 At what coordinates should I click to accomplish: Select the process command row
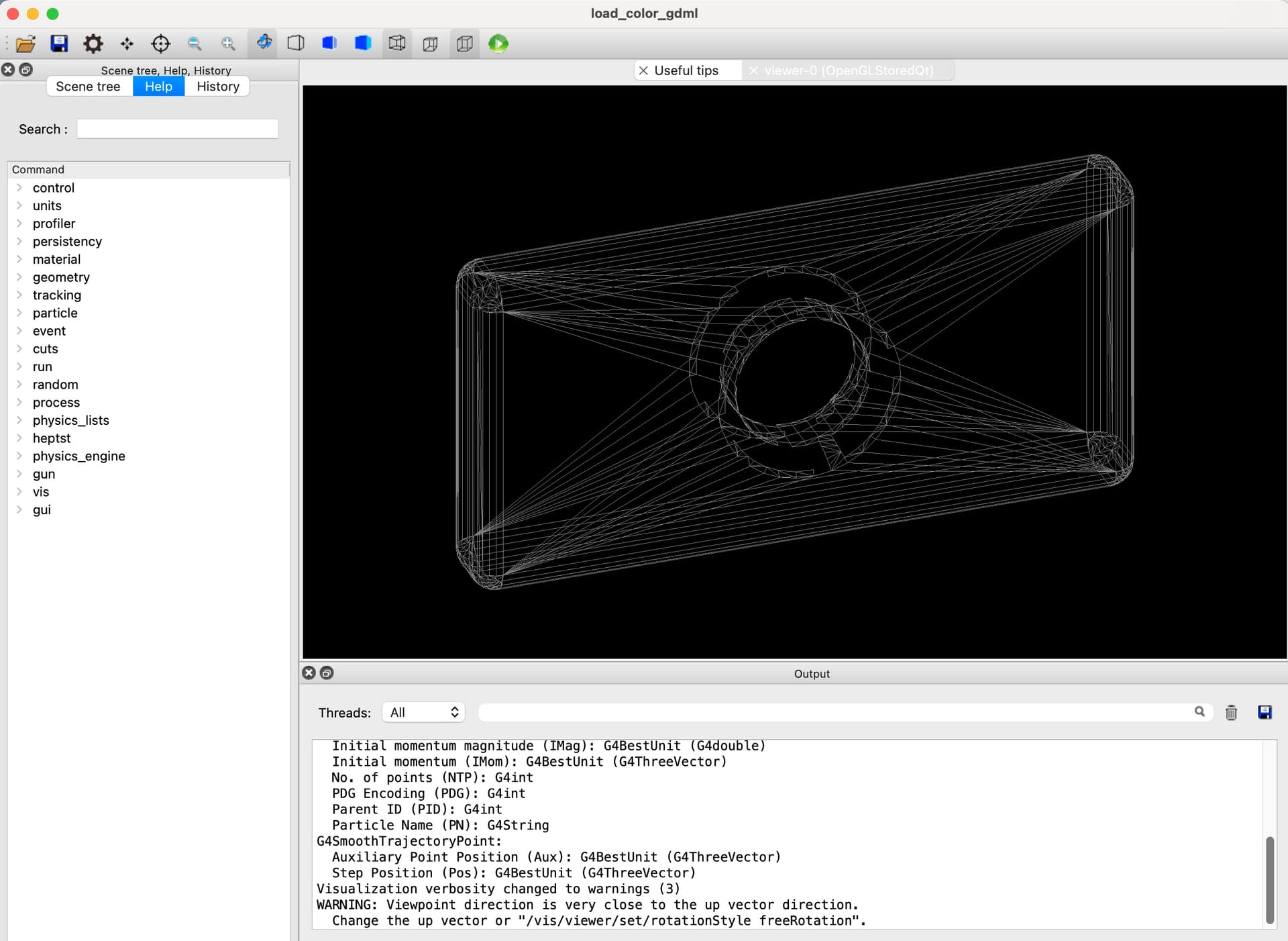click(x=149, y=402)
